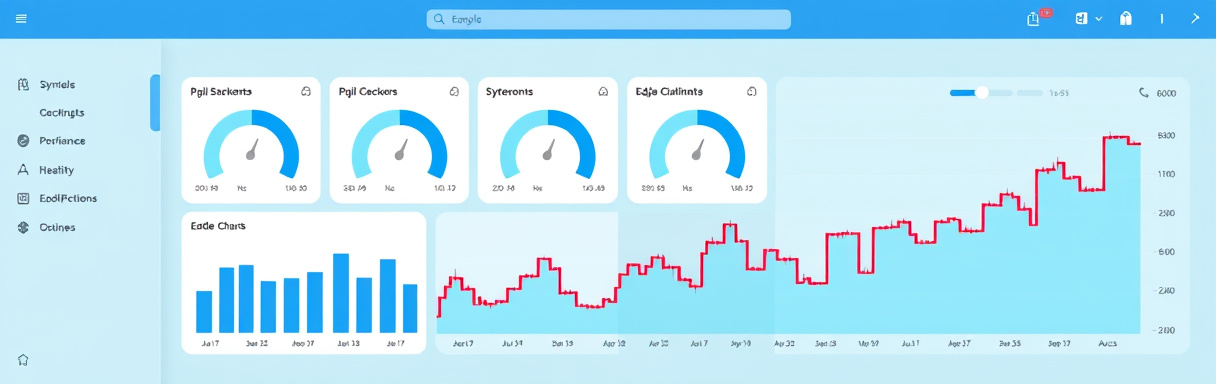Expand the dropdown chevron beside the document icon
This screenshot has width=1216, height=384.
click(x=1099, y=19)
